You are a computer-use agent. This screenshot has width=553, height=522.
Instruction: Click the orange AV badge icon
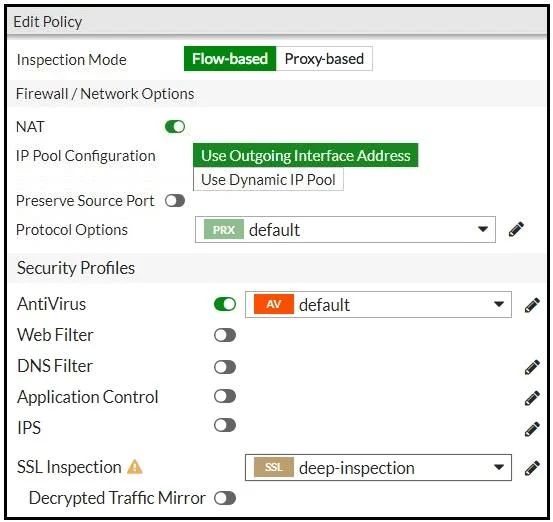click(x=274, y=304)
